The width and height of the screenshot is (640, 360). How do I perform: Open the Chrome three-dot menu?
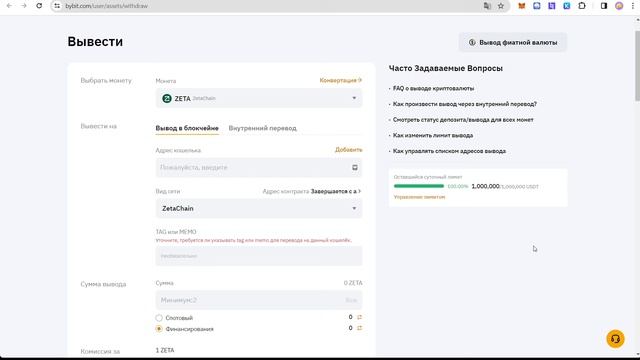(x=633, y=6)
